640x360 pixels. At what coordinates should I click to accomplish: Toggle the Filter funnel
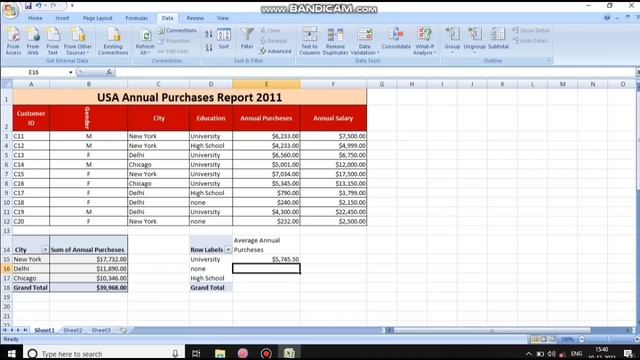tap(247, 39)
